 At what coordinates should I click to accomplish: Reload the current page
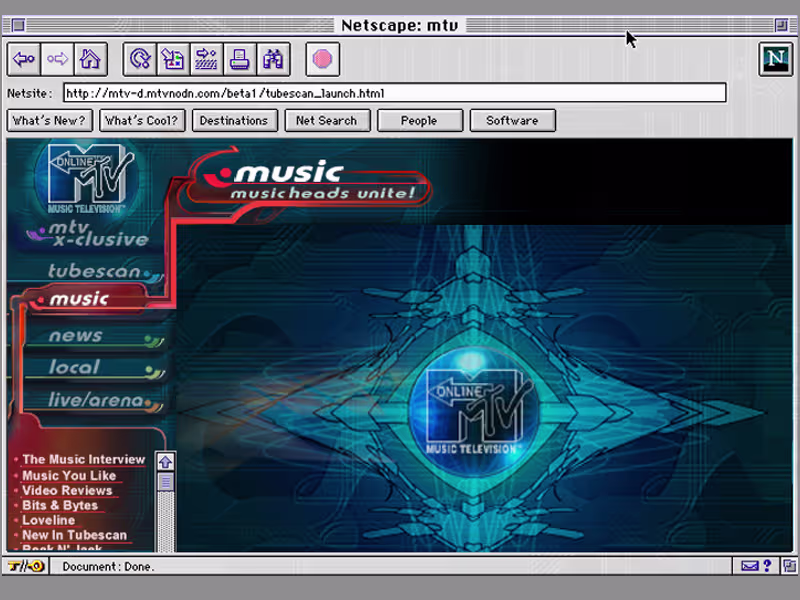(139, 59)
